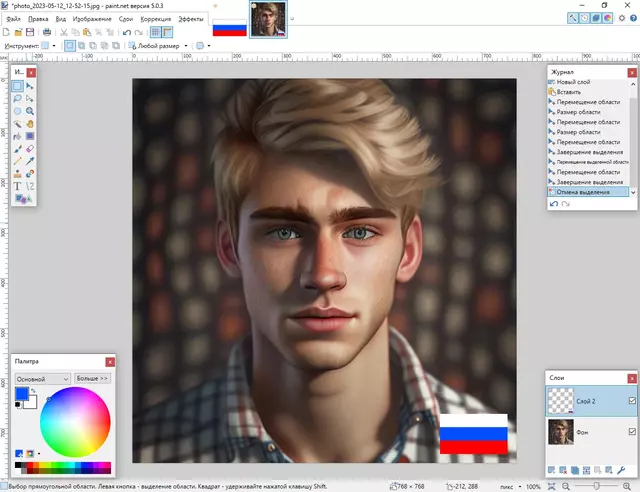The image size is (640, 492).
Task: Click the Print icon
Action: coord(47,32)
